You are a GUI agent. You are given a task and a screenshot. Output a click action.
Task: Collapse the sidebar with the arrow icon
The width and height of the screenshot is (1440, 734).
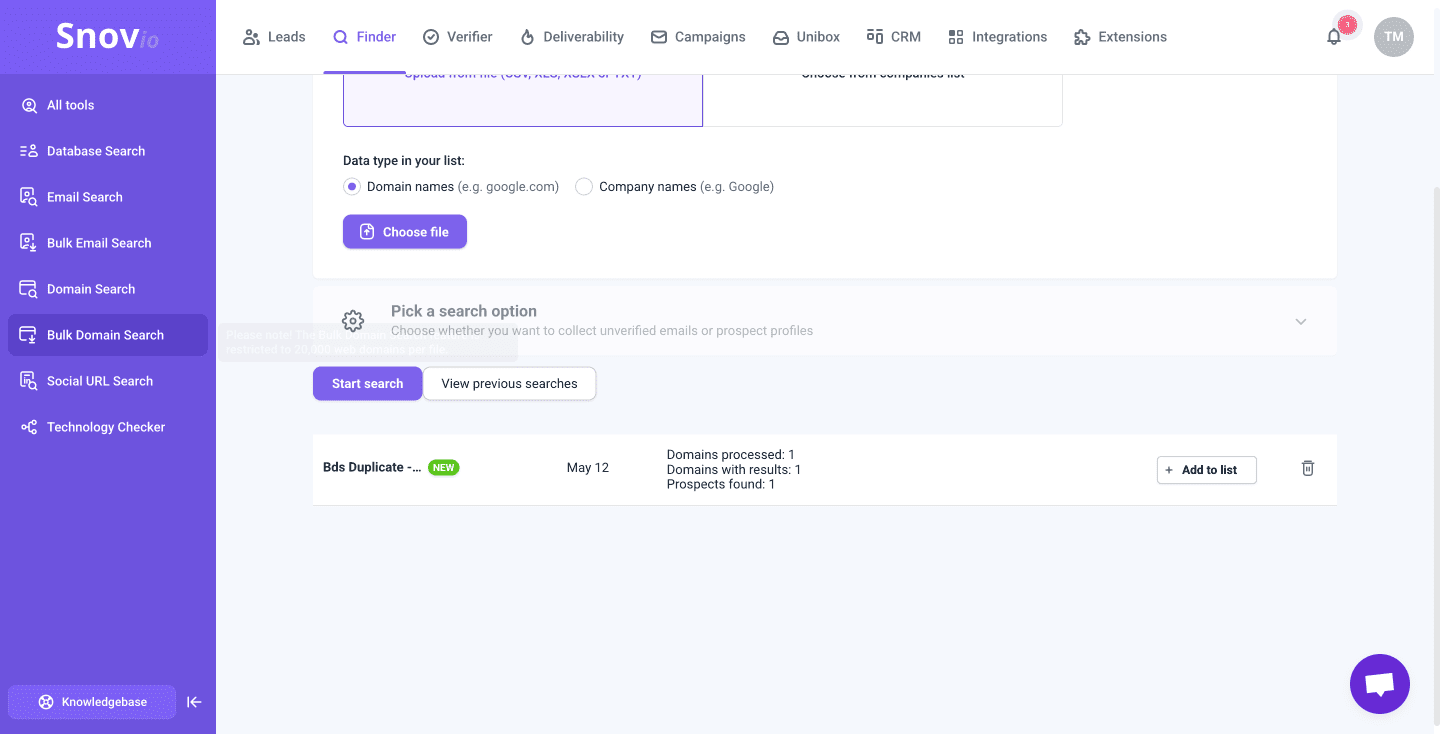[194, 702]
